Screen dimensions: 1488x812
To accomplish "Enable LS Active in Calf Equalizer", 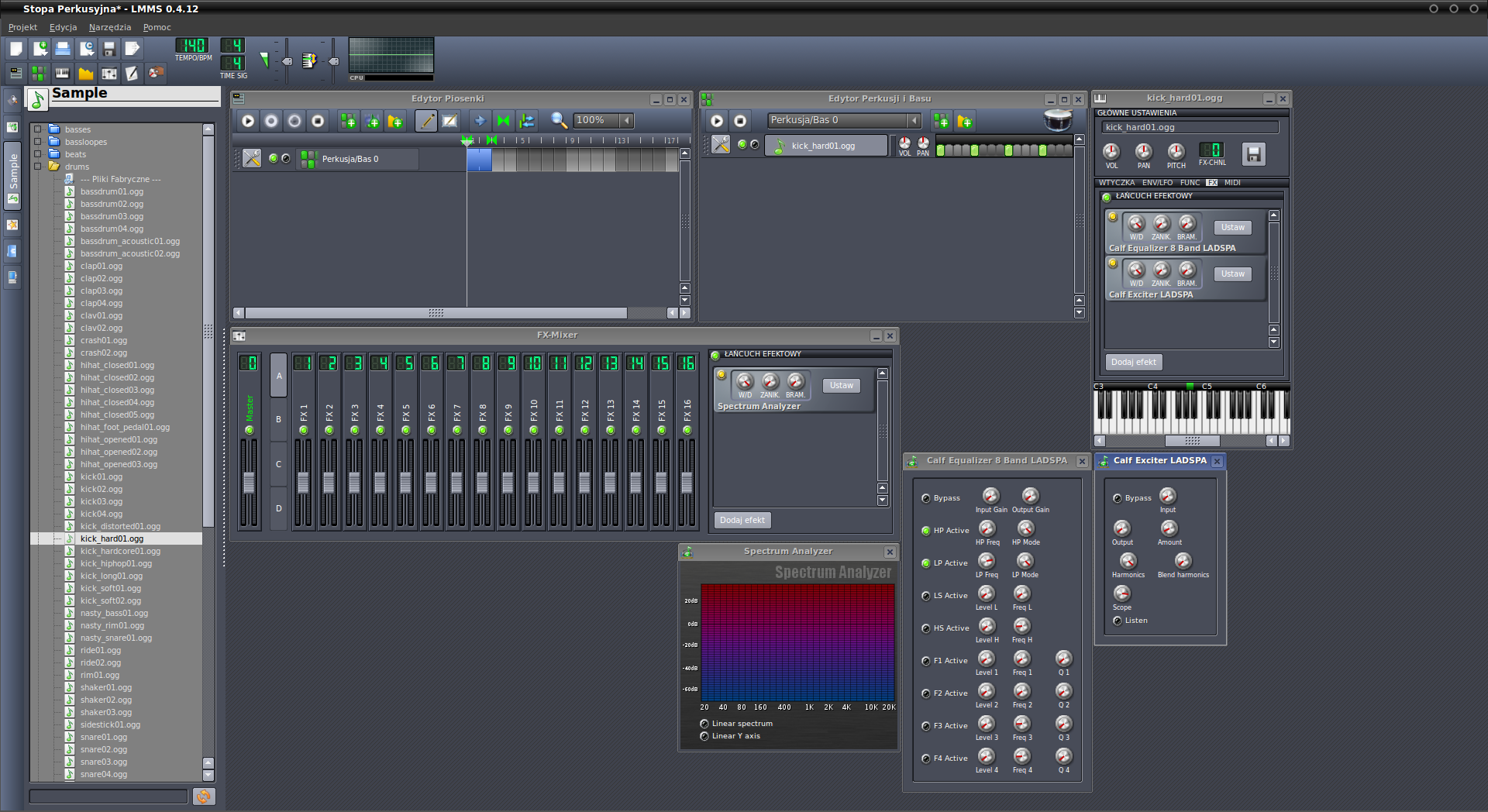I will coord(926,596).
